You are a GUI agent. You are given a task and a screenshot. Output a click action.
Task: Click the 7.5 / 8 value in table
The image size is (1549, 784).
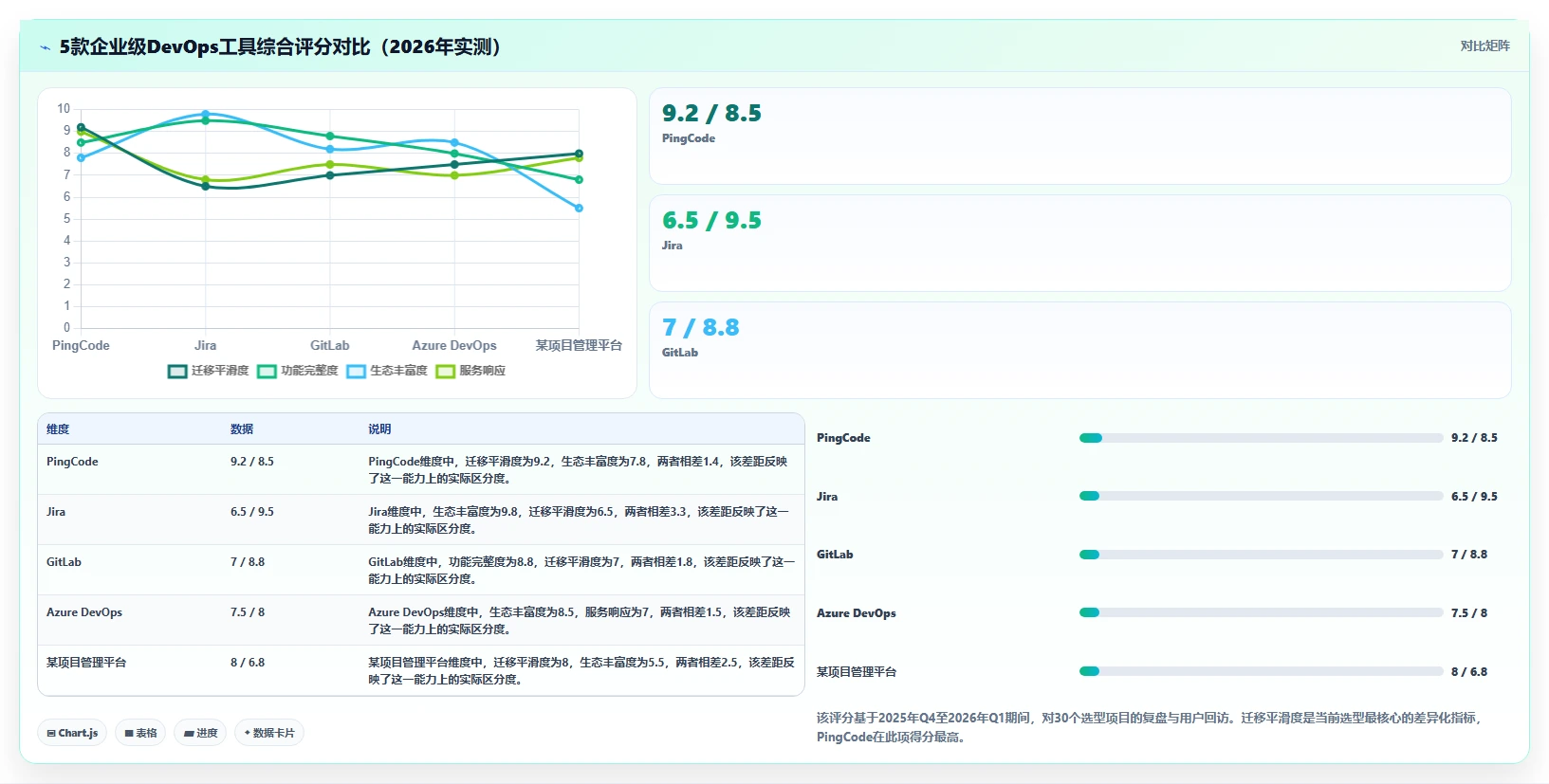(x=248, y=612)
